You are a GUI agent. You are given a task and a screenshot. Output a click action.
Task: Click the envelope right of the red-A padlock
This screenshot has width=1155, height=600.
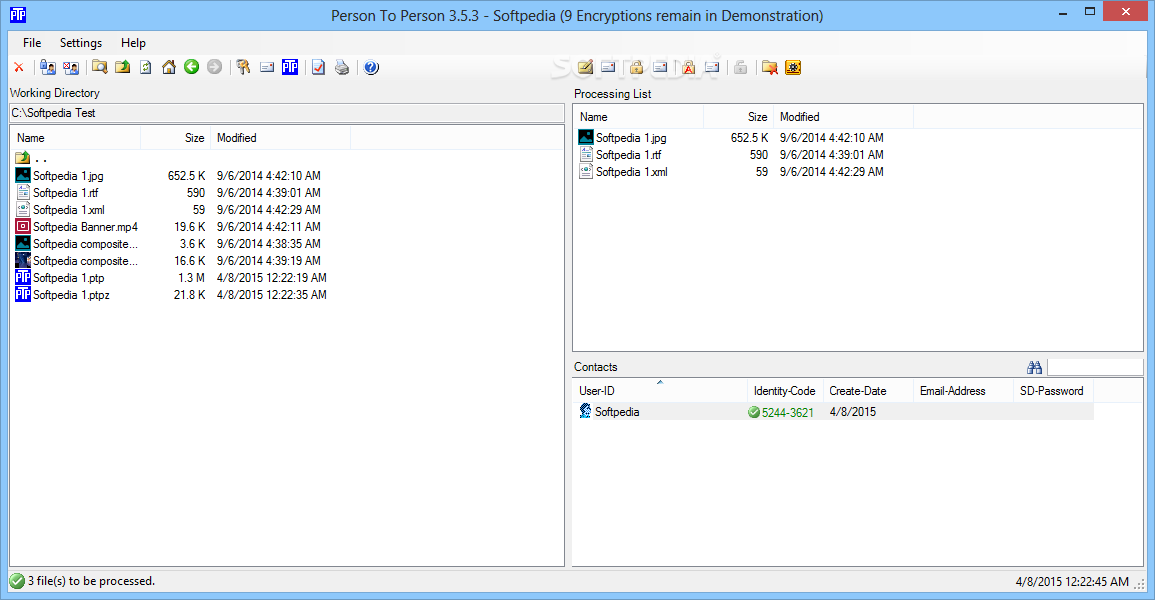712,68
